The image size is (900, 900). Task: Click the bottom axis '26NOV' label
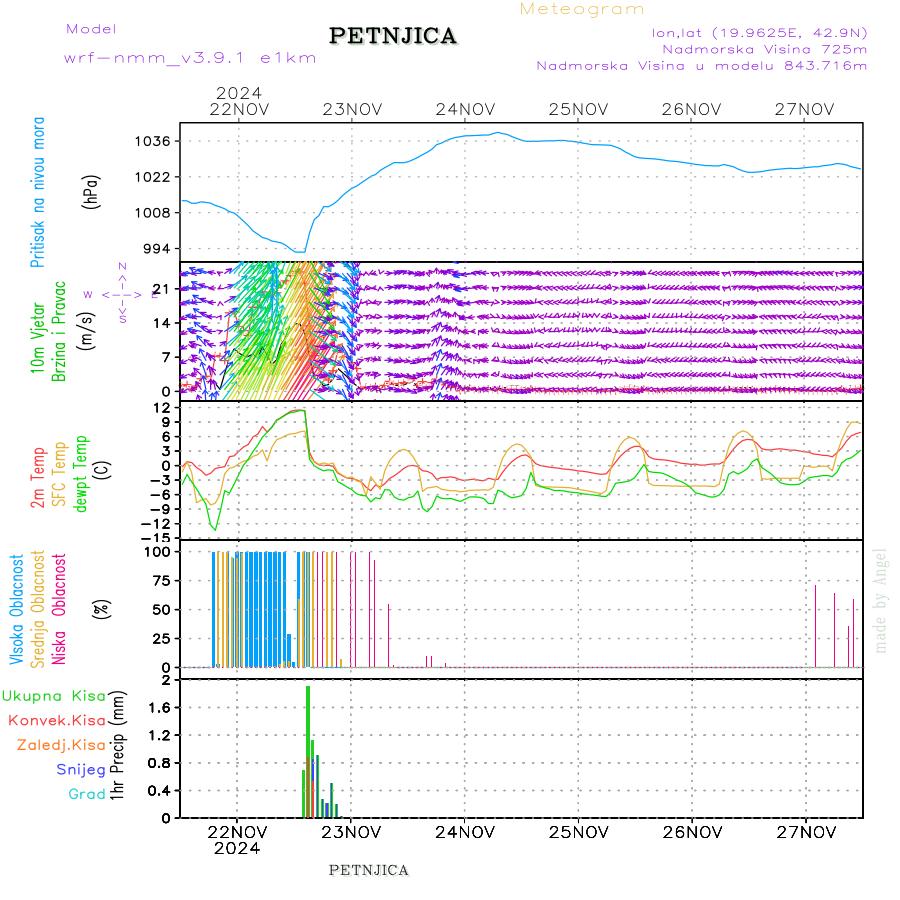pos(692,832)
